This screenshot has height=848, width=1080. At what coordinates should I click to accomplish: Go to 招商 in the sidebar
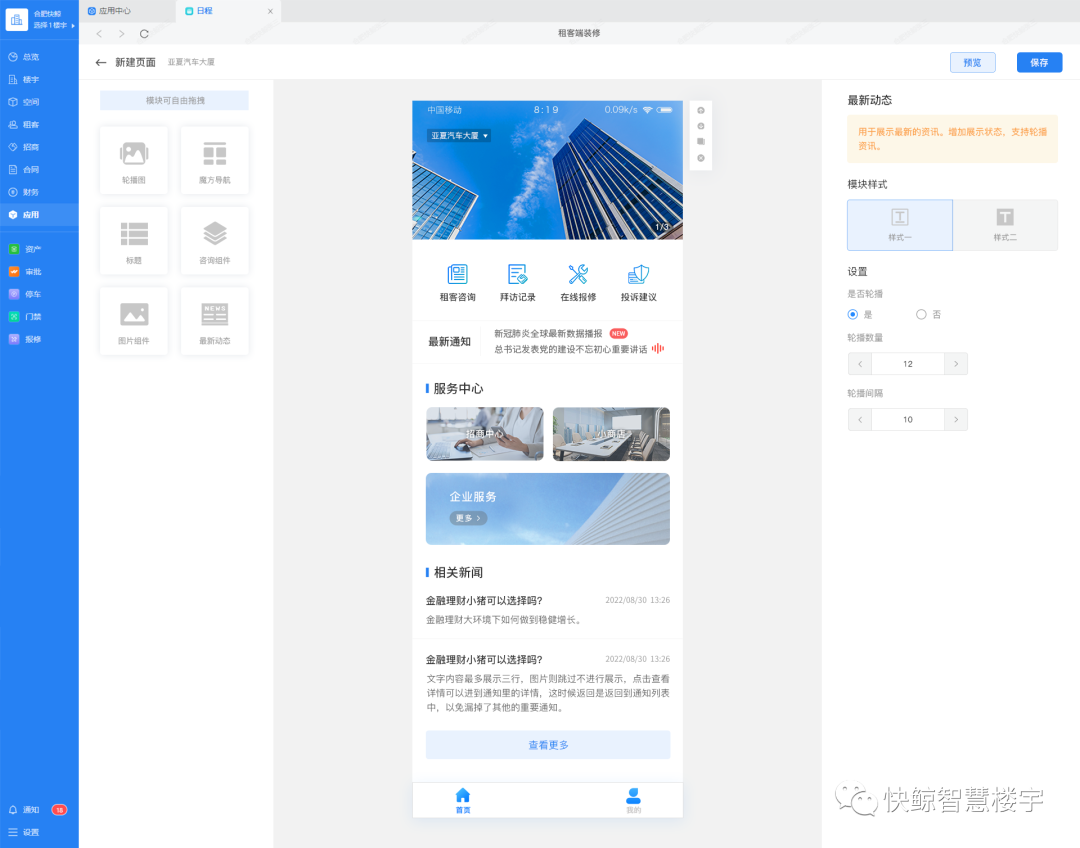(x=39, y=147)
